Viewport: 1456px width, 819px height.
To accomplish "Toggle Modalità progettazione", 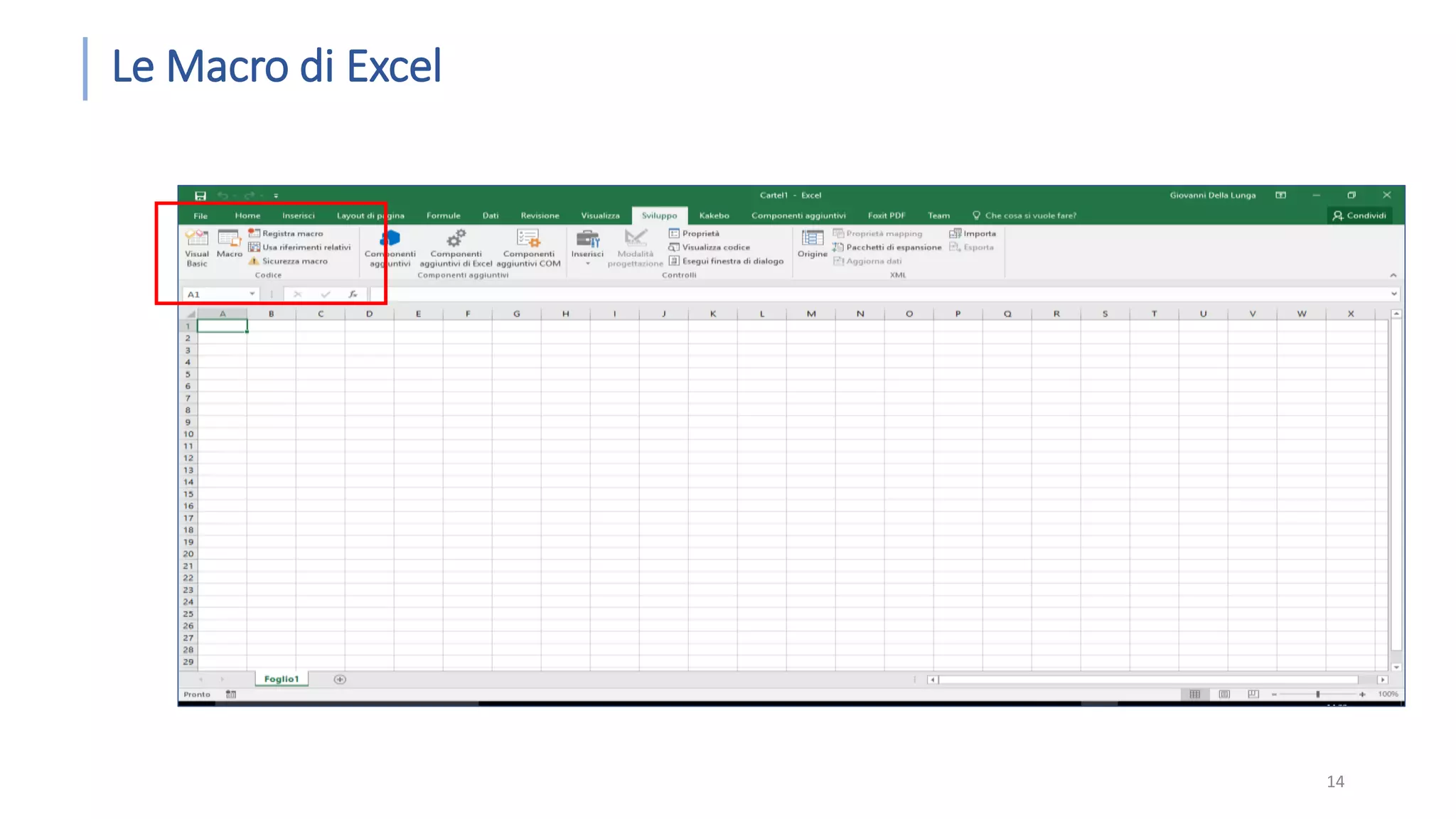I will tap(635, 247).
